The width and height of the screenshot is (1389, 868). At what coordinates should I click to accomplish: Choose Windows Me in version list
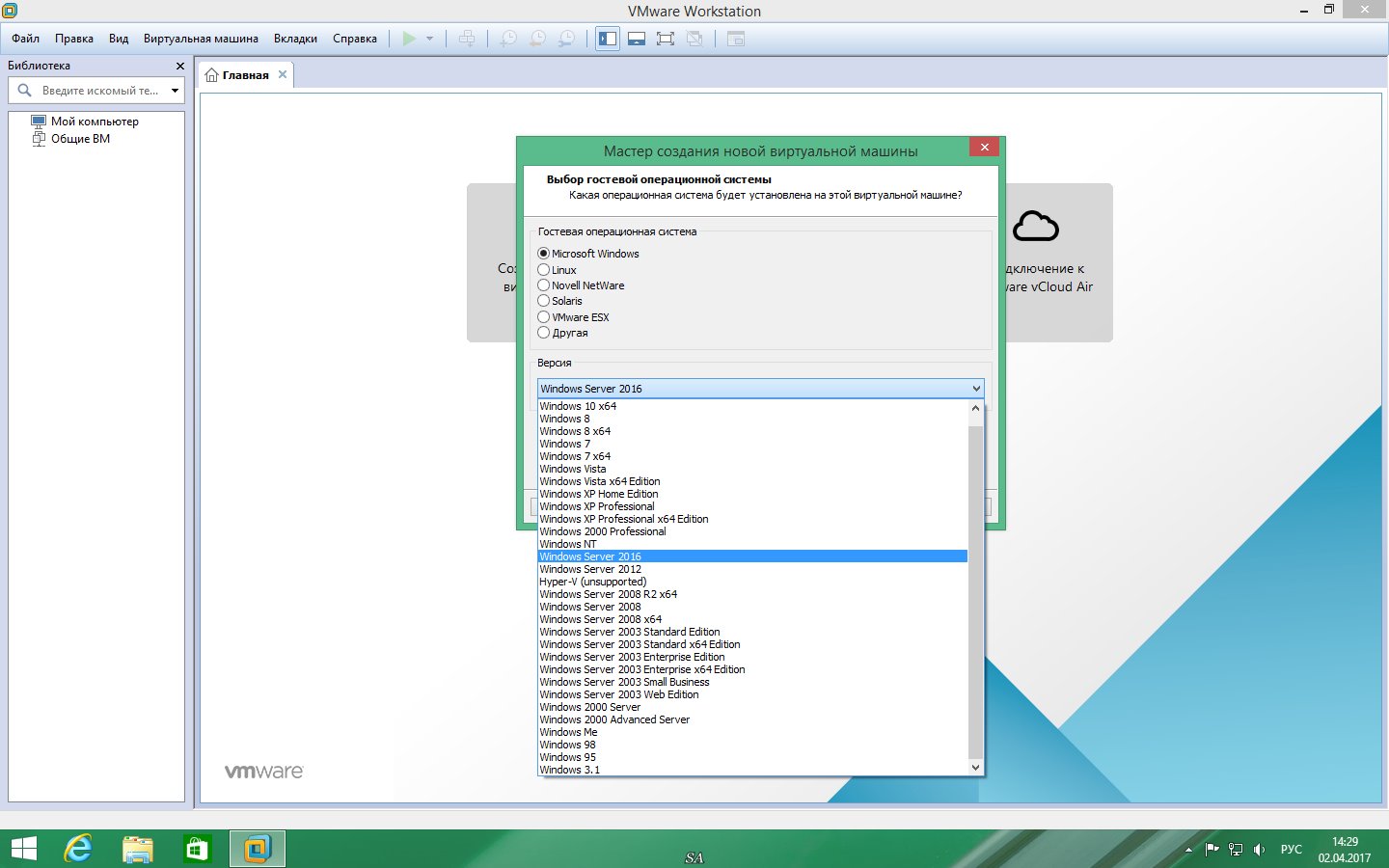click(752, 732)
